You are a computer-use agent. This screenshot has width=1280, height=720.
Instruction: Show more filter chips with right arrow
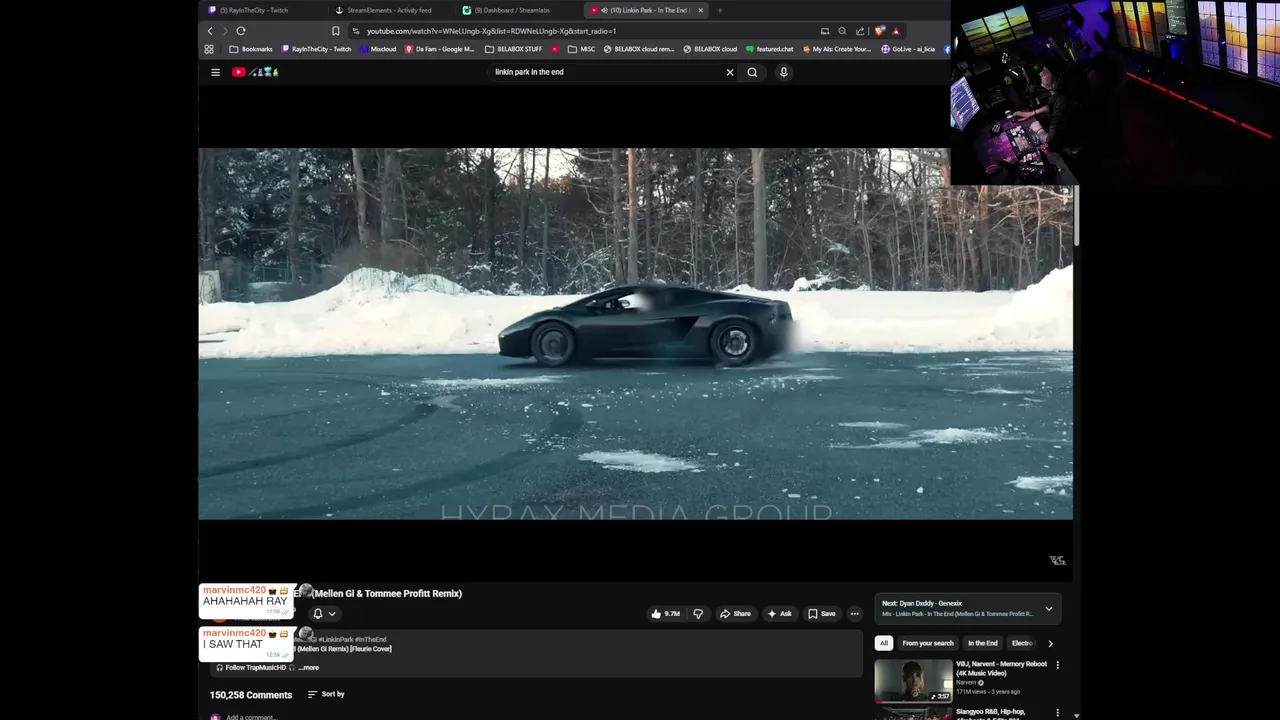(x=1050, y=643)
